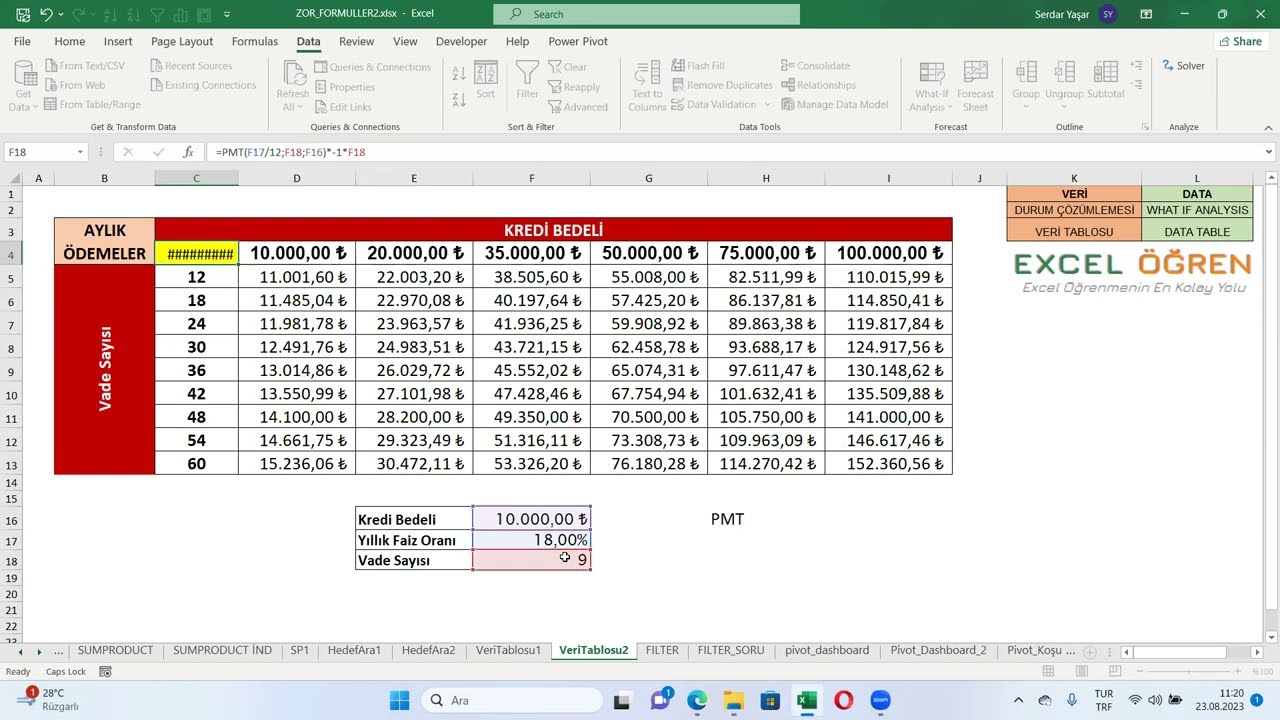Open the pivot_dashboard sheet tab

point(827,650)
